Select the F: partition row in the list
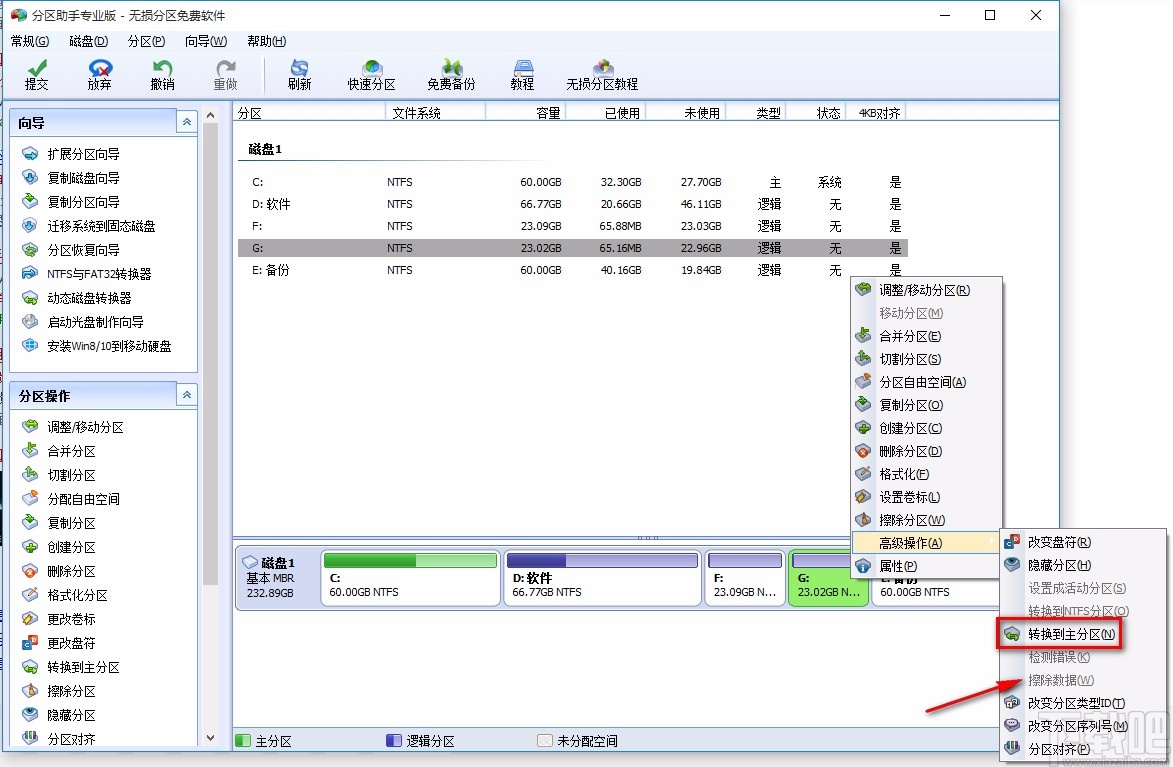This screenshot has width=1173, height=767. pyautogui.click(x=572, y=226)
